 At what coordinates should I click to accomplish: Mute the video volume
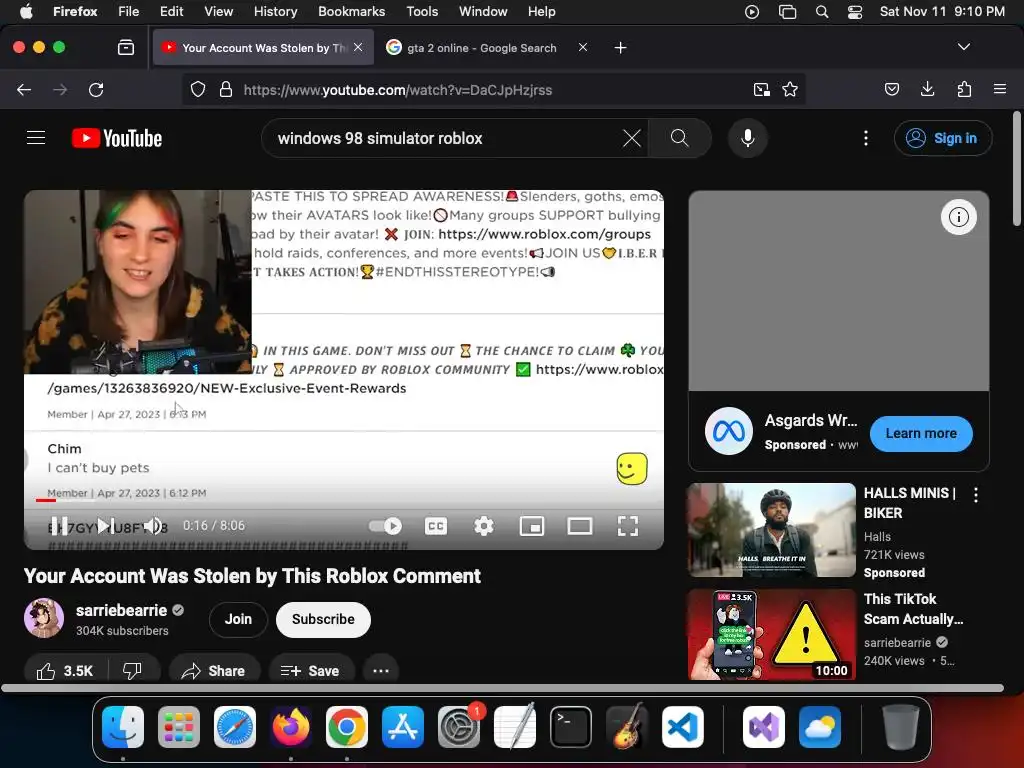tap(153, 526)
